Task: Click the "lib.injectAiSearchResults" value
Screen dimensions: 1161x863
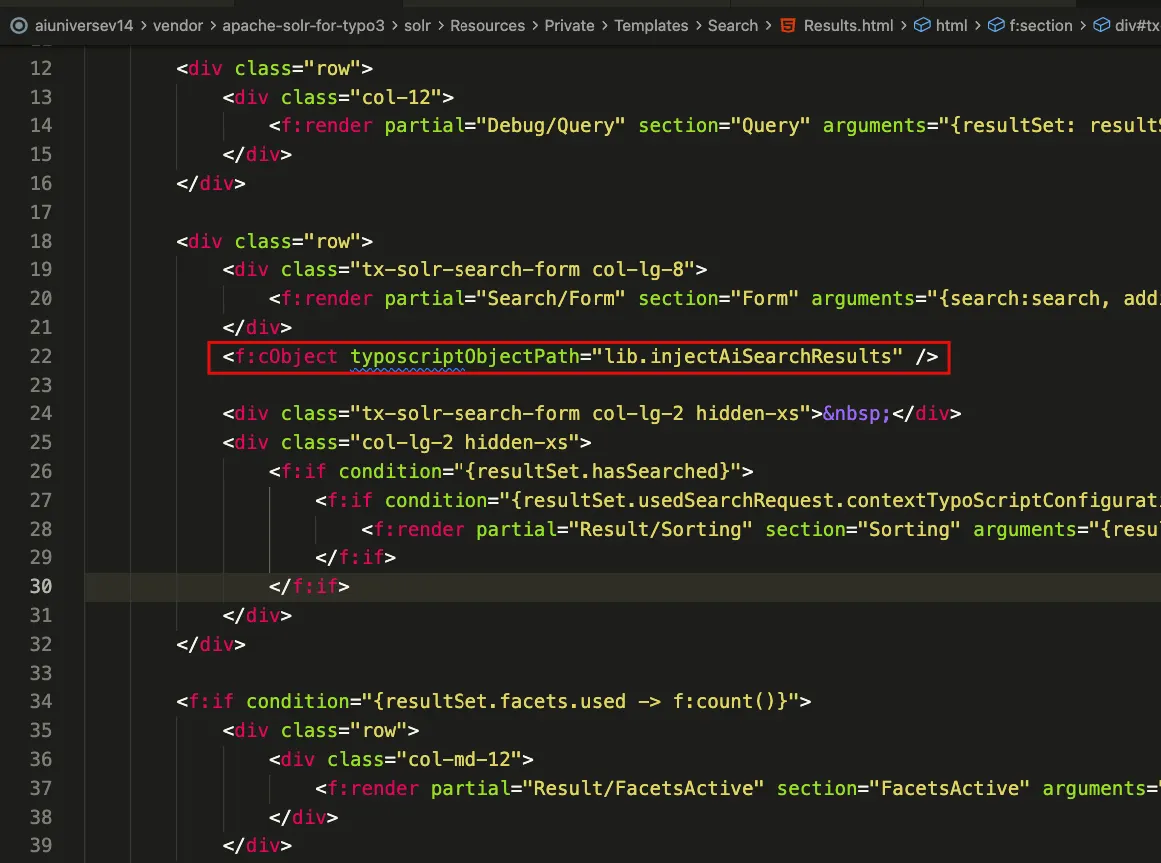Action: [747, 357]
